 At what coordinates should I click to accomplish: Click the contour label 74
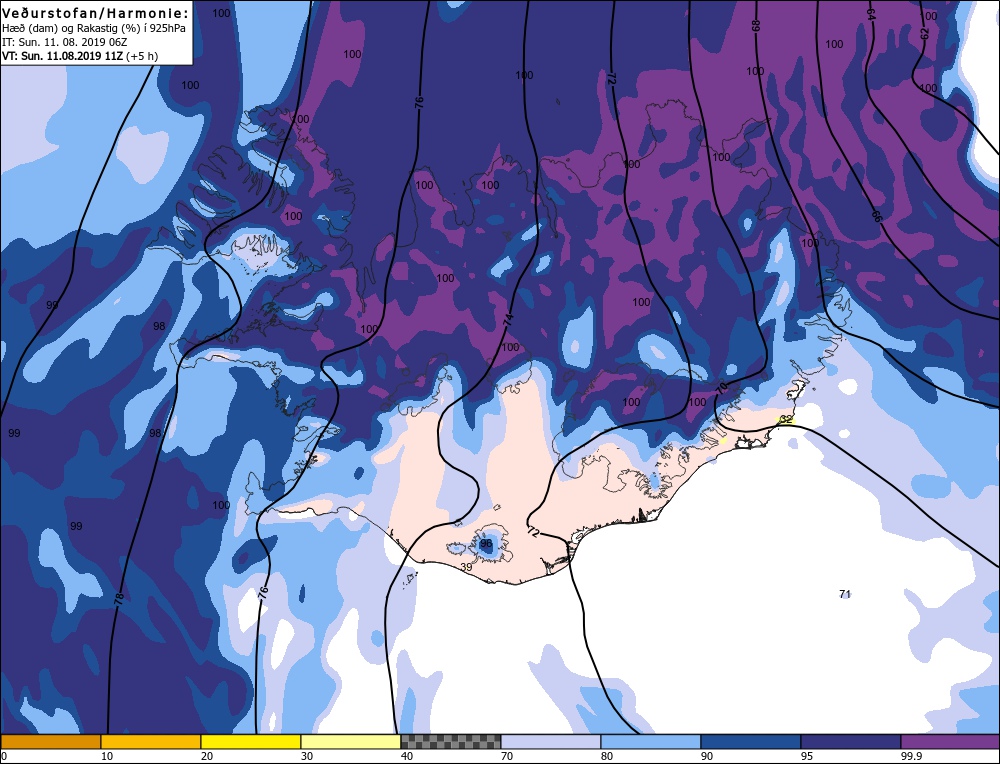(x=508, y=321)
